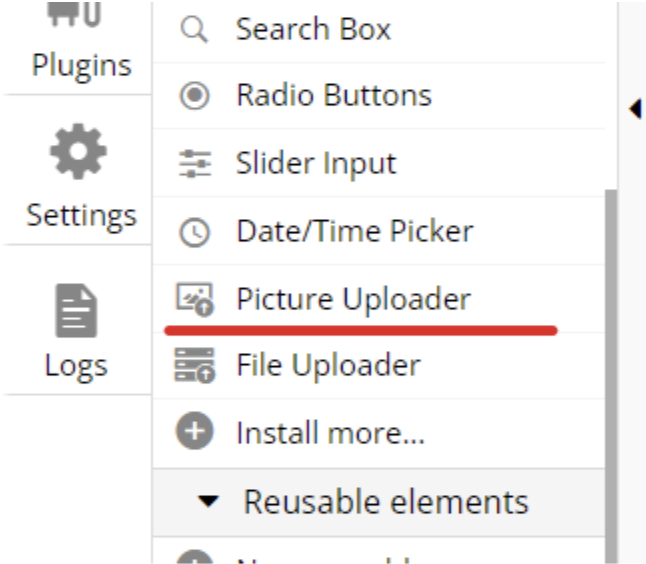Choose the File Uploader element label
This screenshot has height=564, width=646.
tap(328, 366)
